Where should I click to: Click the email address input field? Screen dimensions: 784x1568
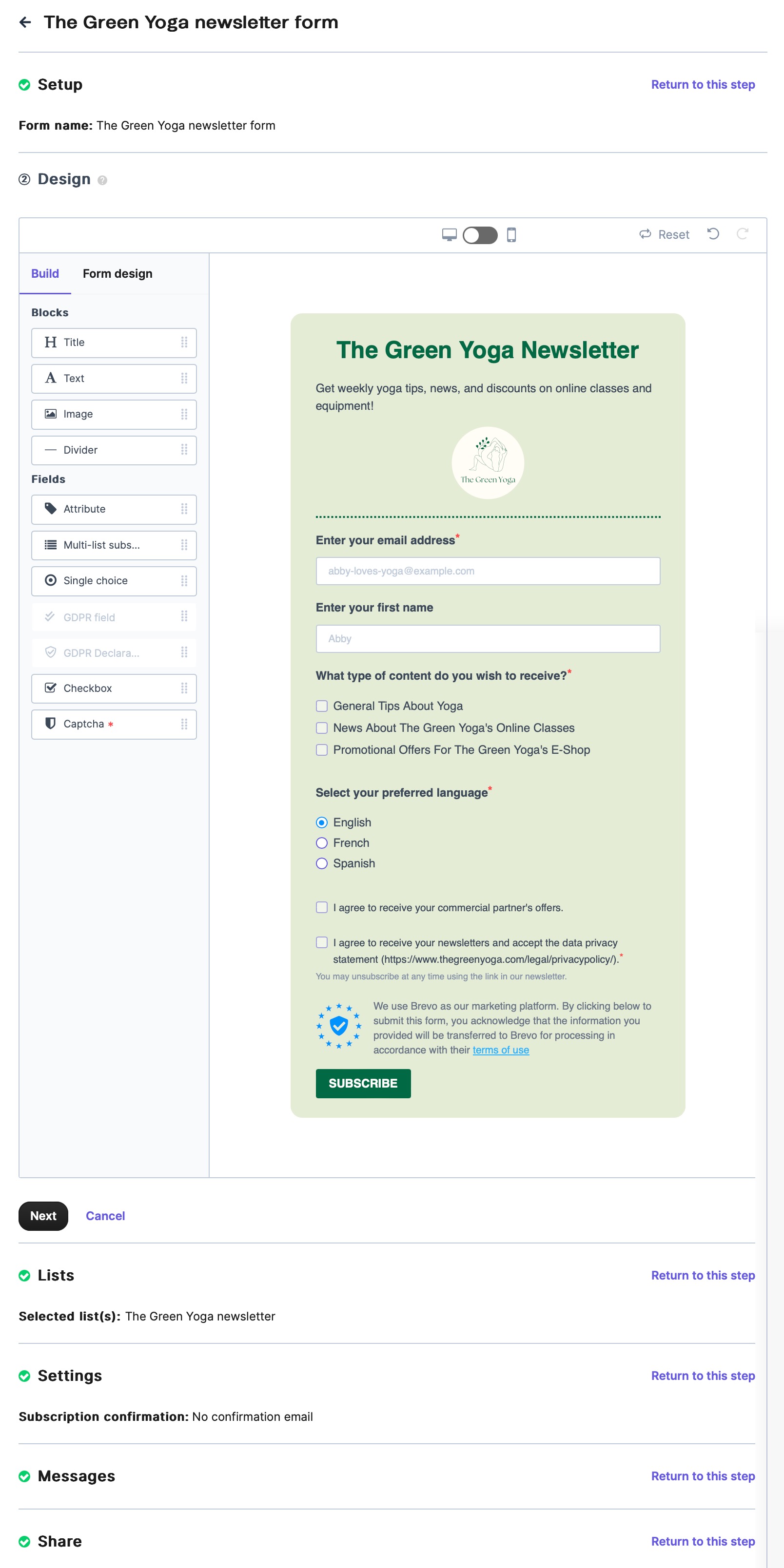[x=488, y=571]
